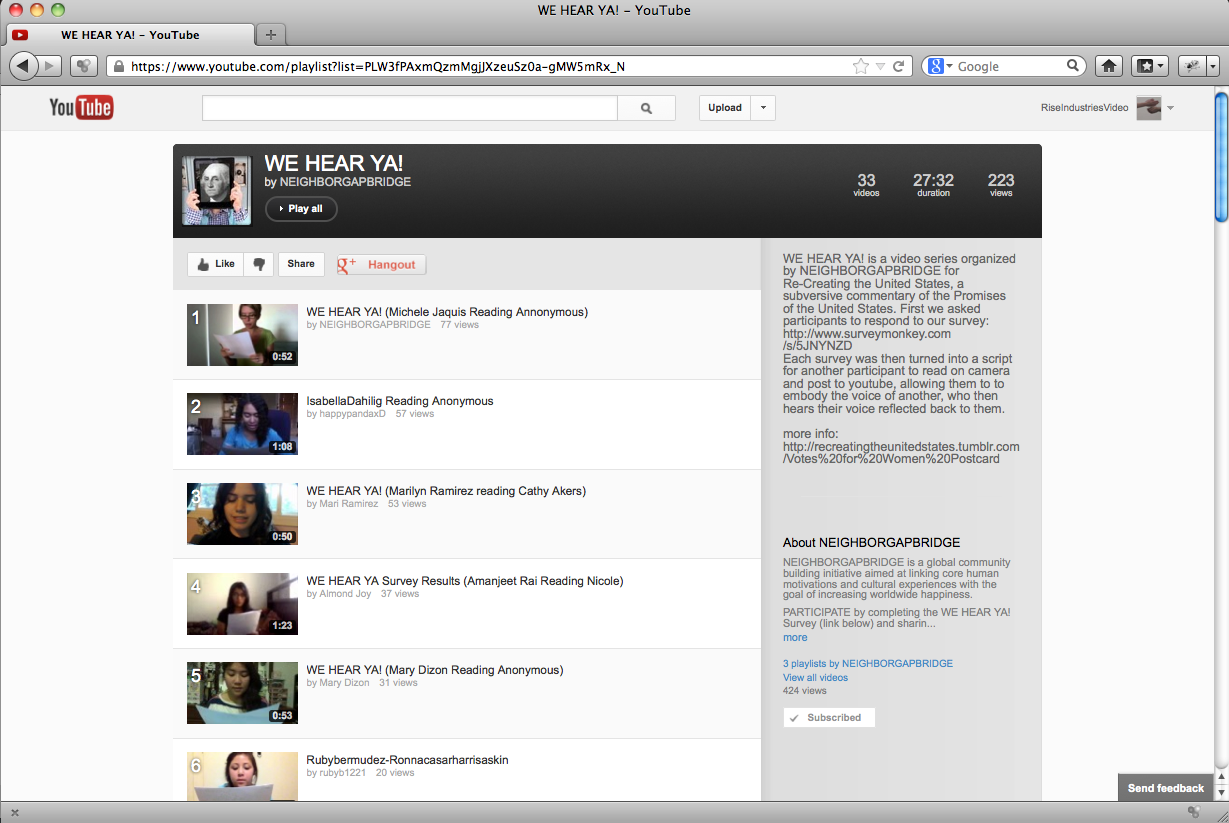Click uploader 'Mari Ramirez' link
This screenshot has height=823, width=1229.
point(349,504)
